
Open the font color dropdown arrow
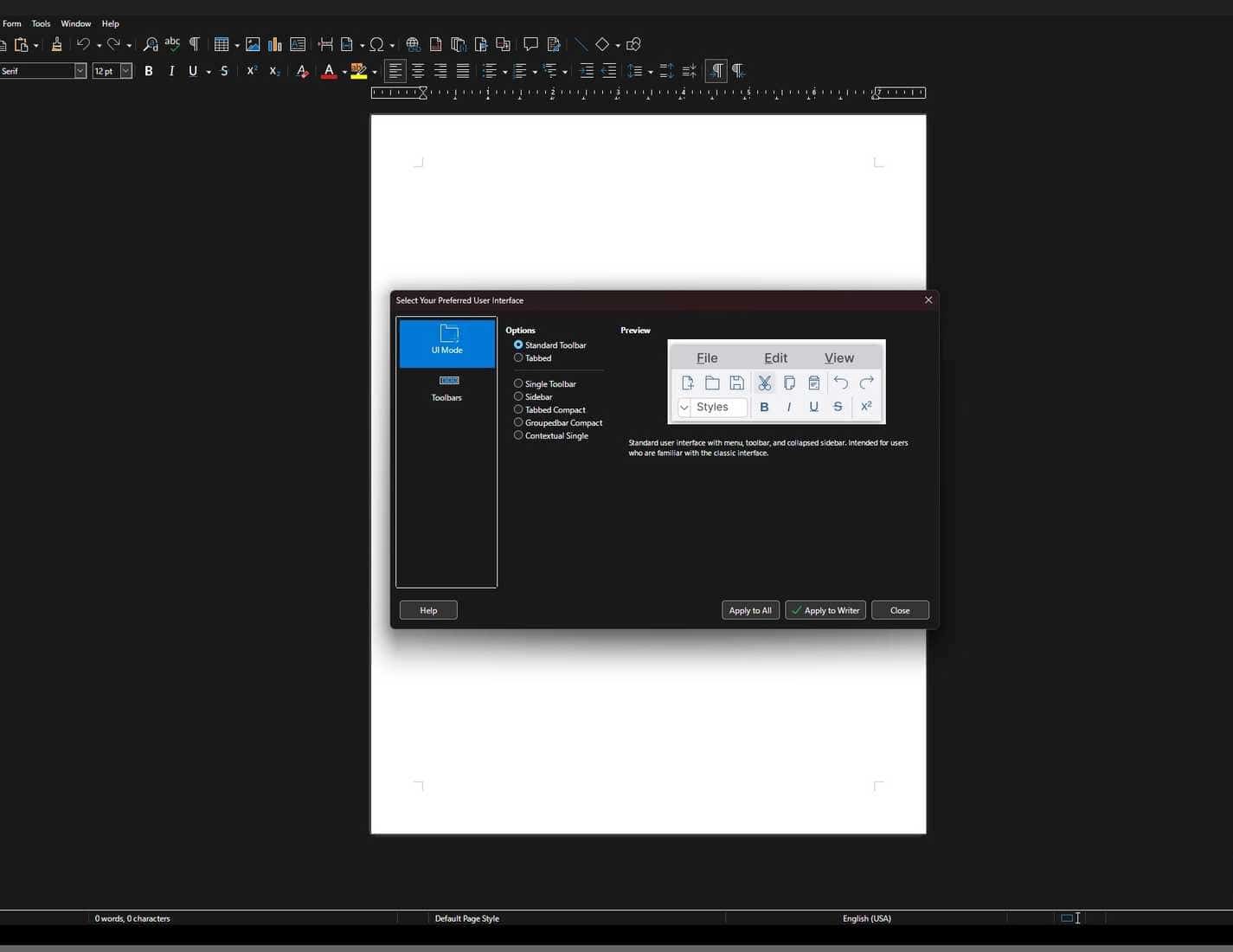coord(344,72)
